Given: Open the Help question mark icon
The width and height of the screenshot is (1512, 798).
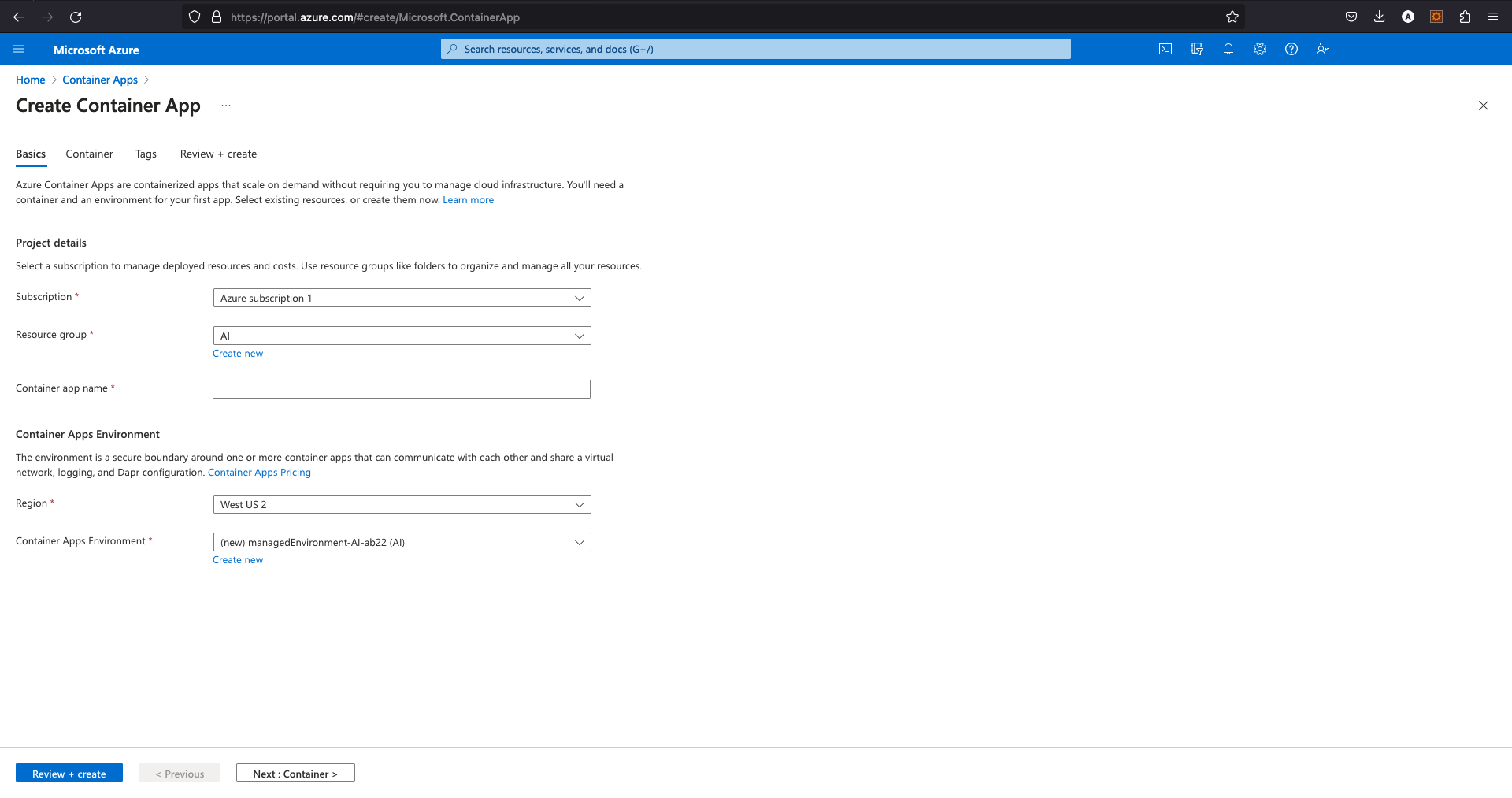Looking at the screenshot, I should (1291, 49).
